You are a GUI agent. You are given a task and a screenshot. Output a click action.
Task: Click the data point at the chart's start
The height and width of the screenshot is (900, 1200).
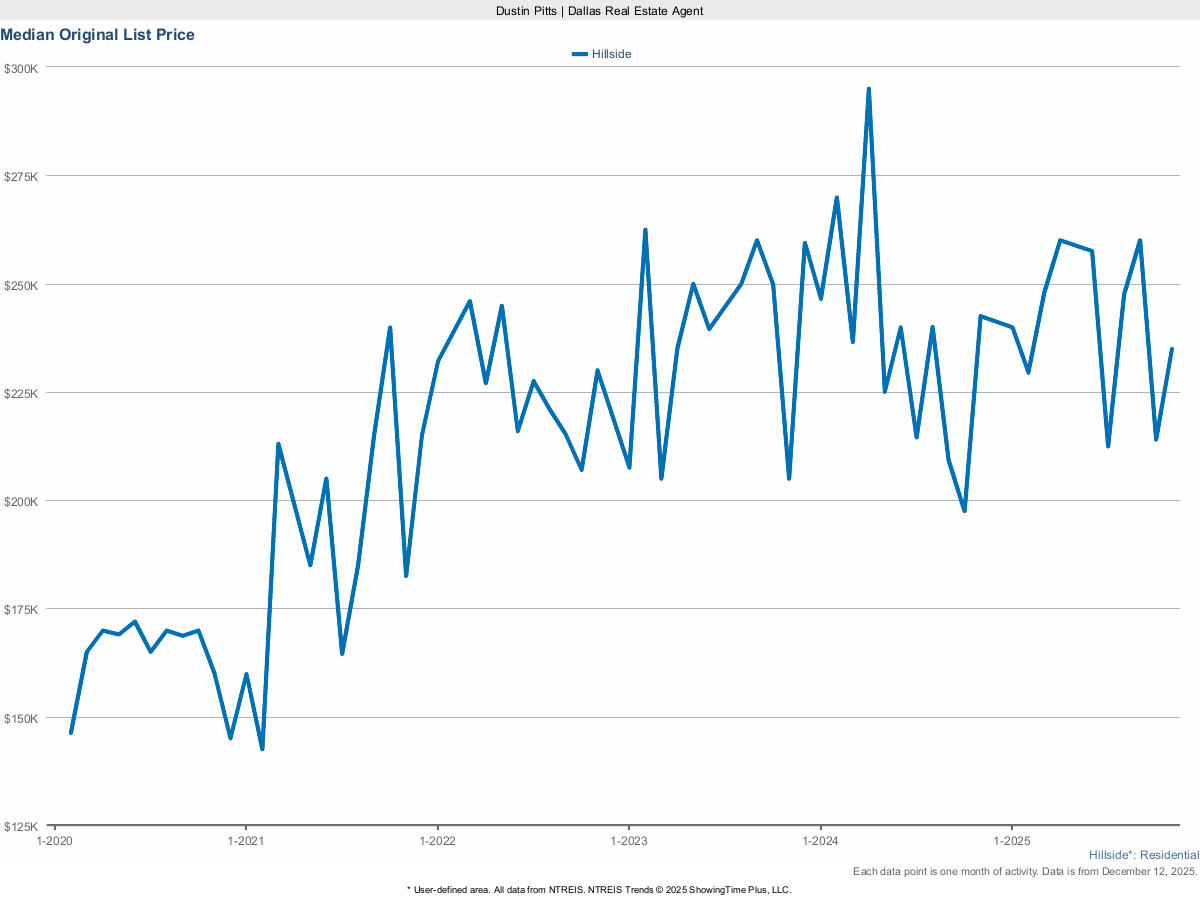coord(70,733)
